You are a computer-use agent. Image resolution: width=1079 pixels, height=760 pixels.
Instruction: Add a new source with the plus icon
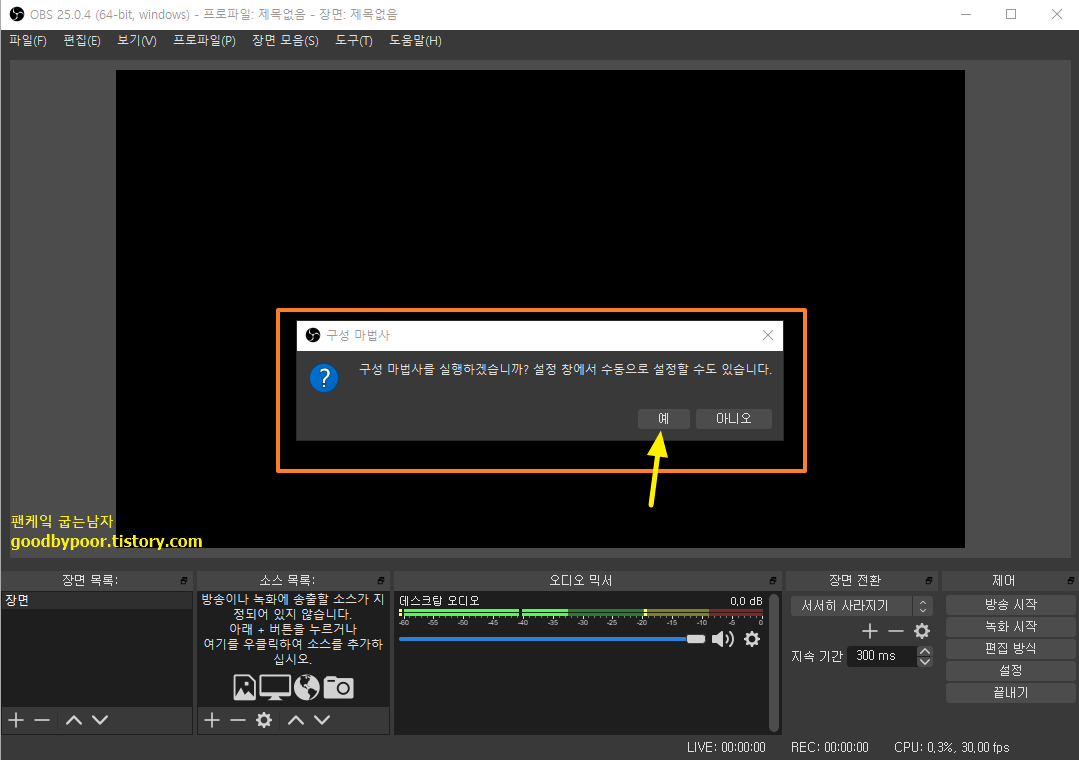(212, 720)
